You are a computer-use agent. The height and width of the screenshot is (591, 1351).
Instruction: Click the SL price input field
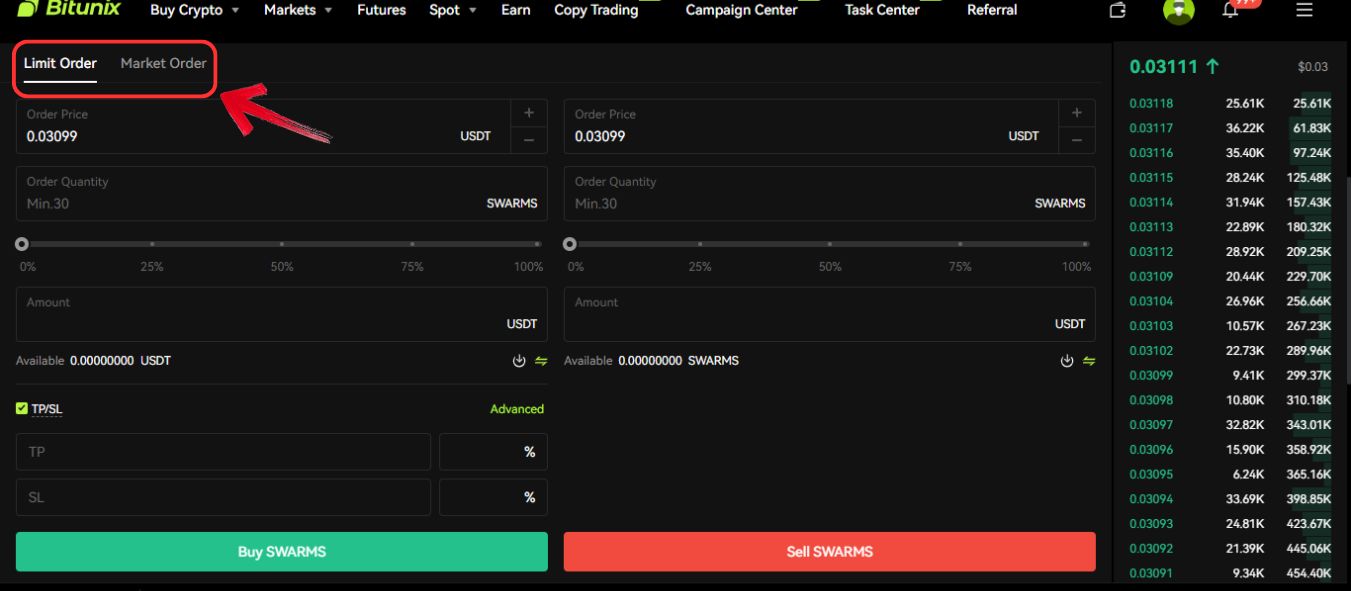[223, 497]
